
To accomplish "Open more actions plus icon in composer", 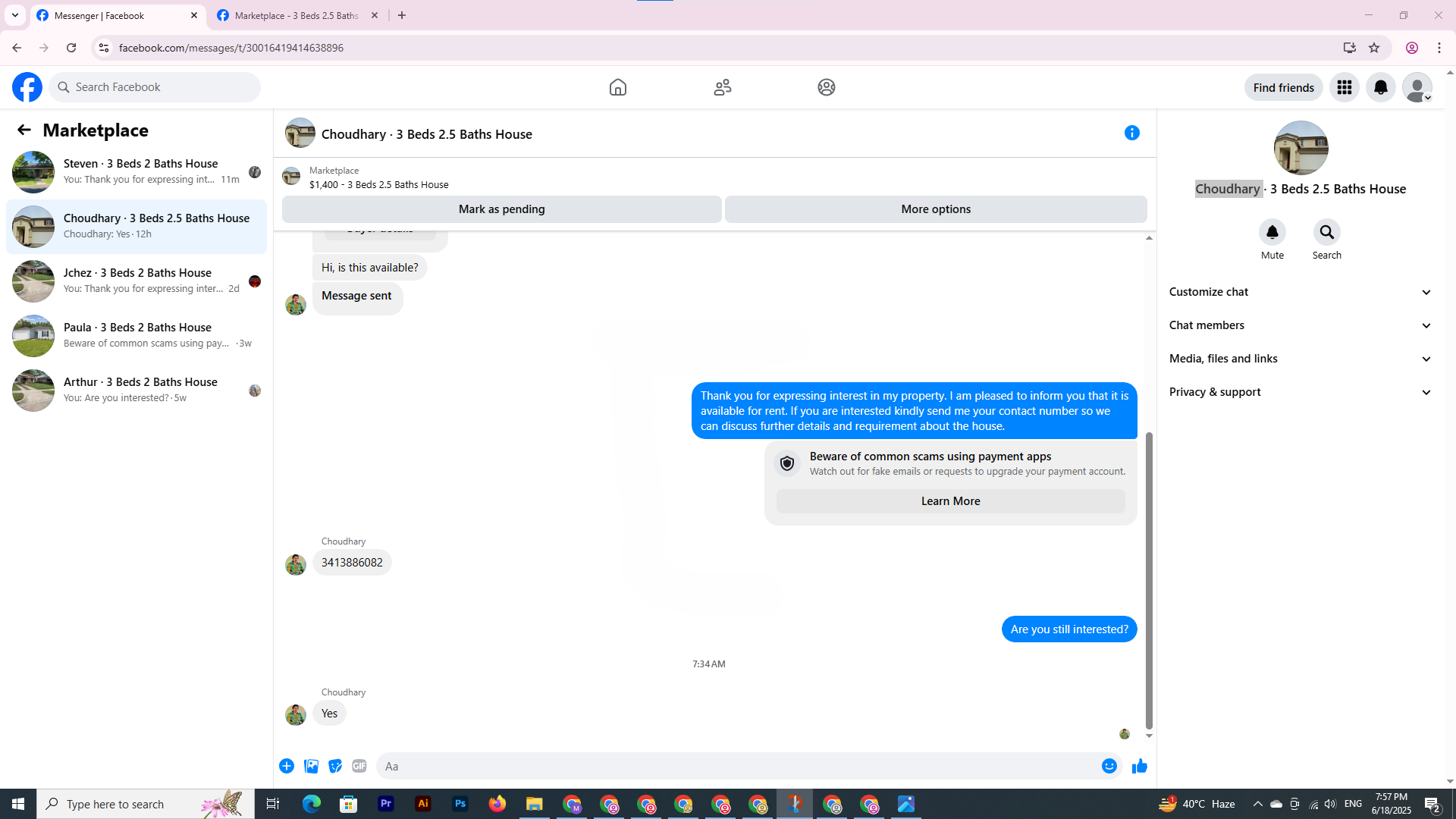I will pyautogui.click(x=287, y=766).
